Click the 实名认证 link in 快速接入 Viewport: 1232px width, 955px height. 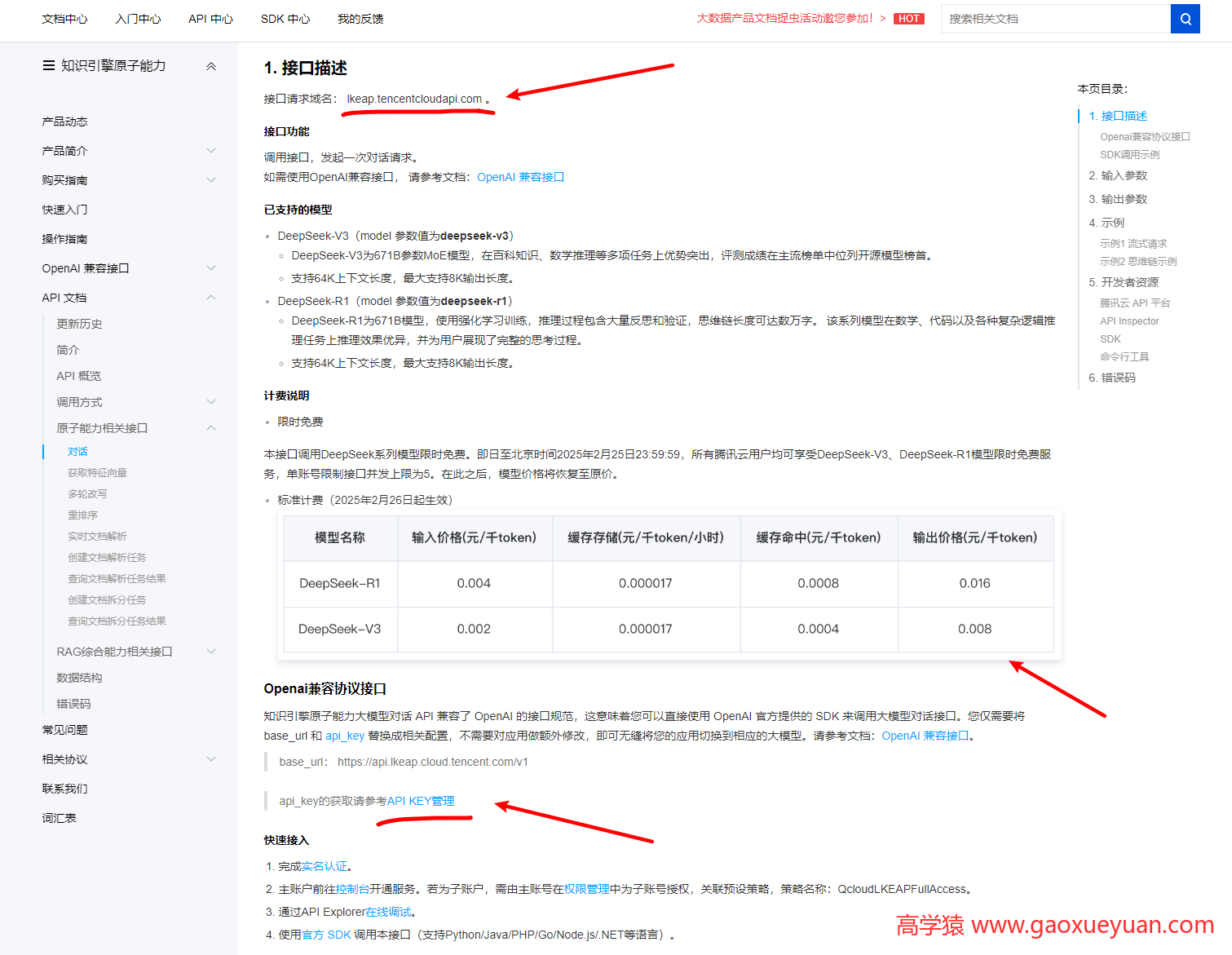click(x=323, y=865)
